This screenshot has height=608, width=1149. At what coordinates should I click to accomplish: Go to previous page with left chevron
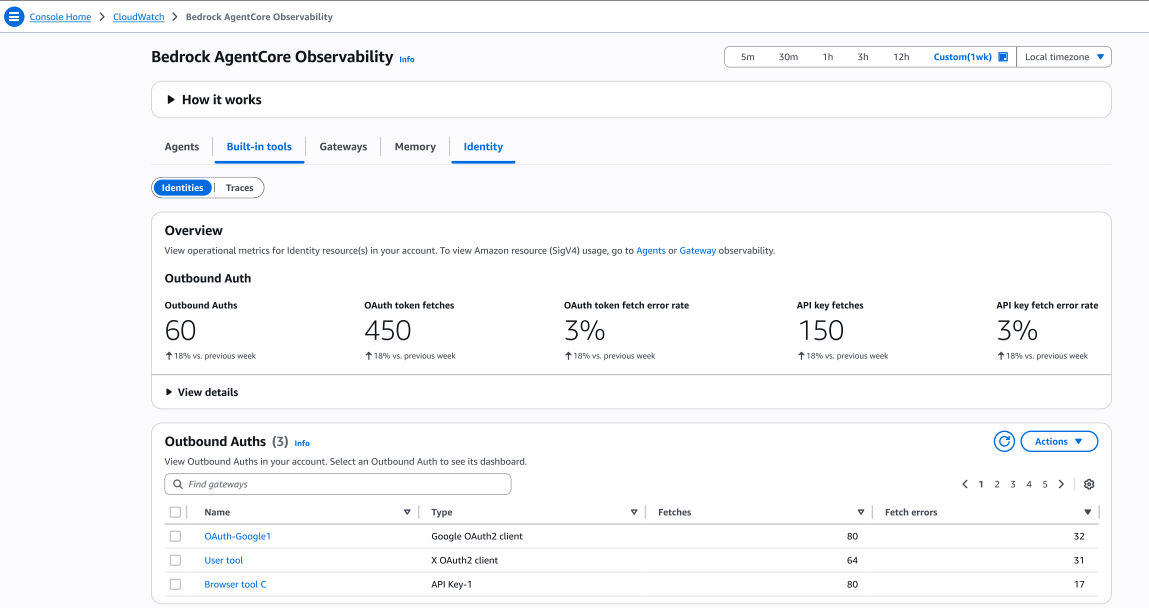(965, 484)
